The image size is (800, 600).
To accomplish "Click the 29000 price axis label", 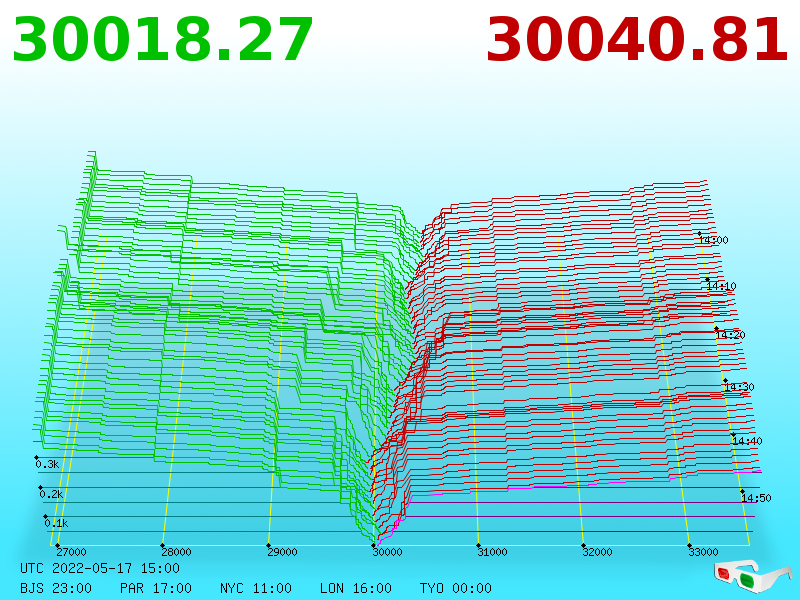I will pos(283,552).
